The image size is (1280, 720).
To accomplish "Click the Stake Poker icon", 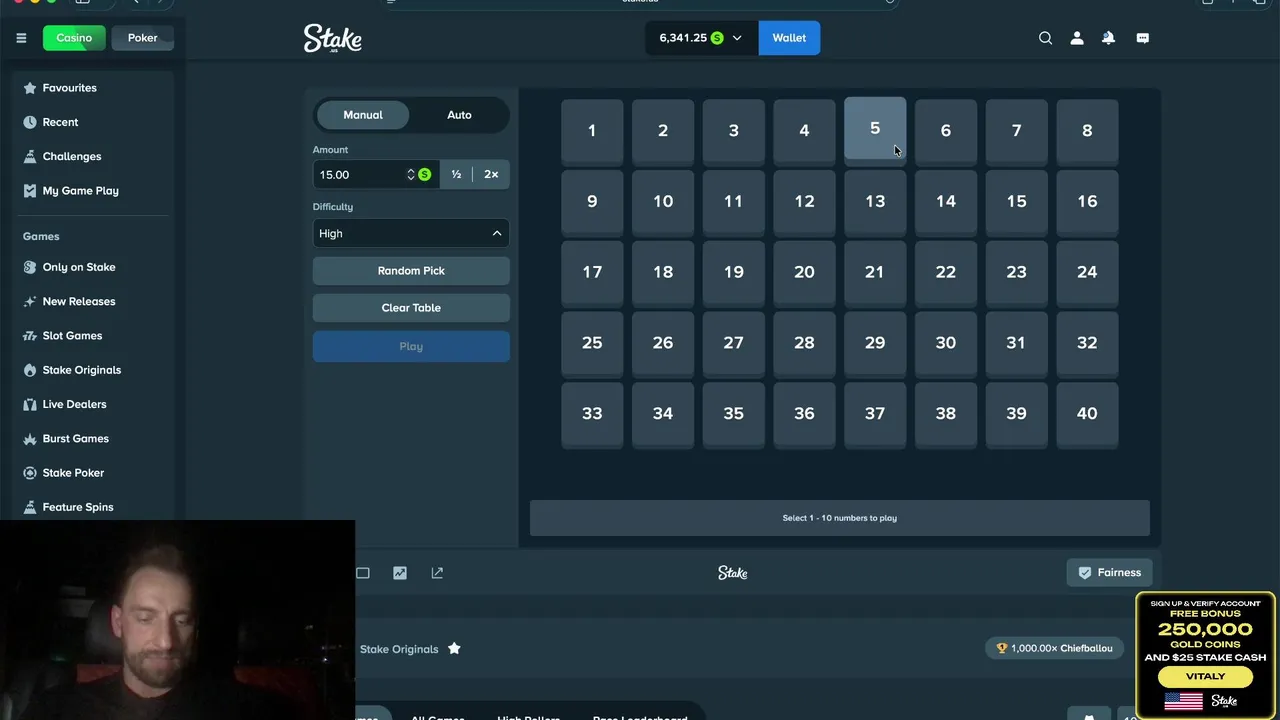I will [30, 473].
